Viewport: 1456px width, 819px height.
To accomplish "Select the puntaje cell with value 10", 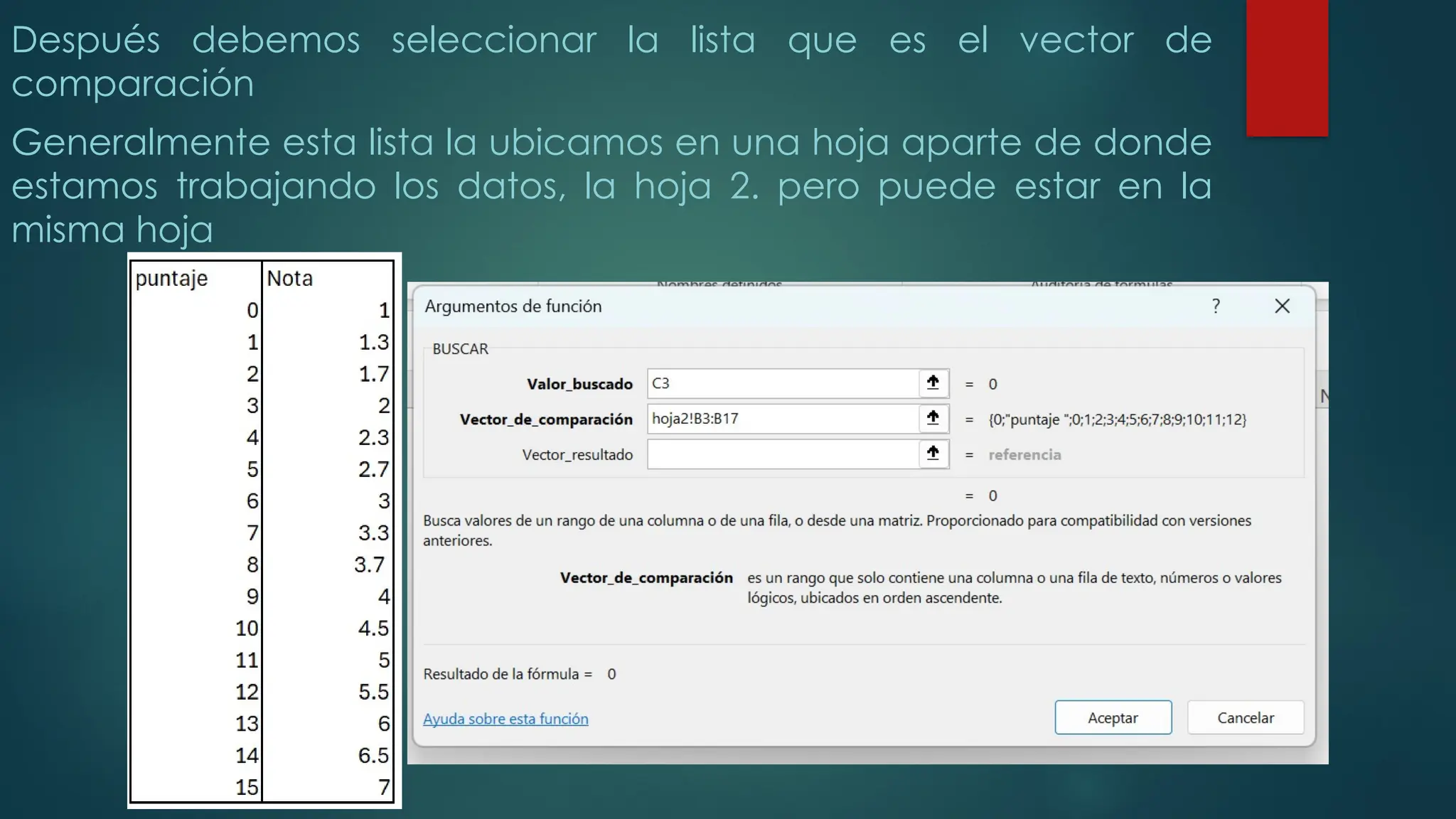I will (x=196, y=628).
